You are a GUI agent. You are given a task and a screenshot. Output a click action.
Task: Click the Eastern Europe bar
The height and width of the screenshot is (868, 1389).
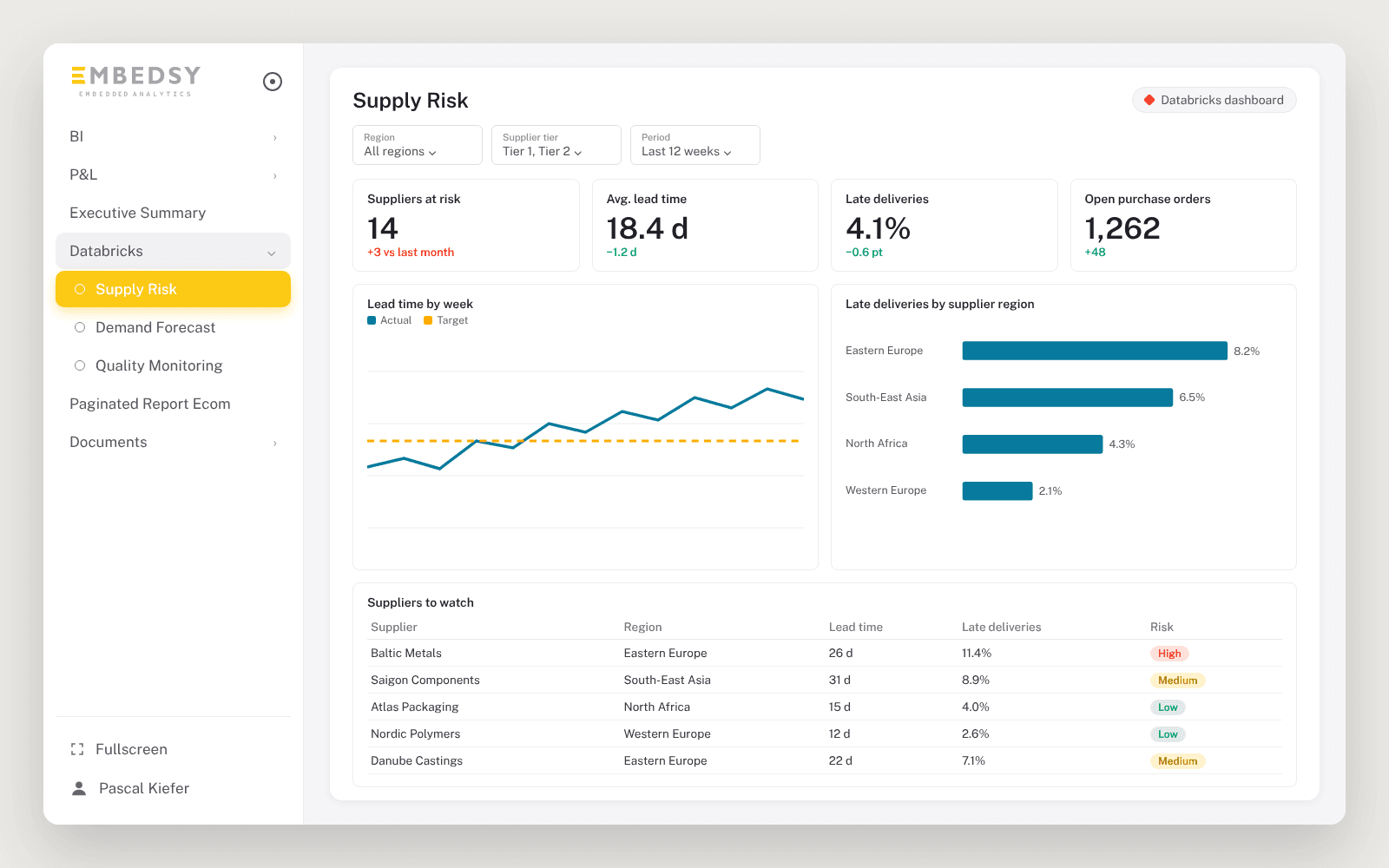(x=1095, y=351)
